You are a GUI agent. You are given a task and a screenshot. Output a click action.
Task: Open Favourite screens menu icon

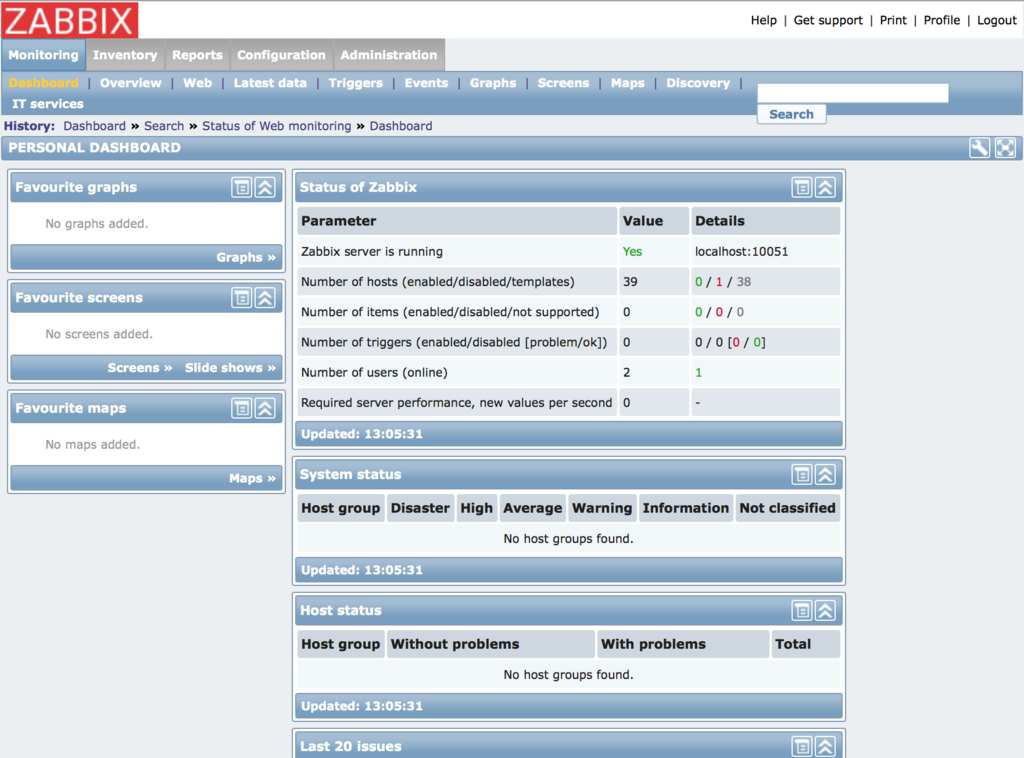coord(242,298)
